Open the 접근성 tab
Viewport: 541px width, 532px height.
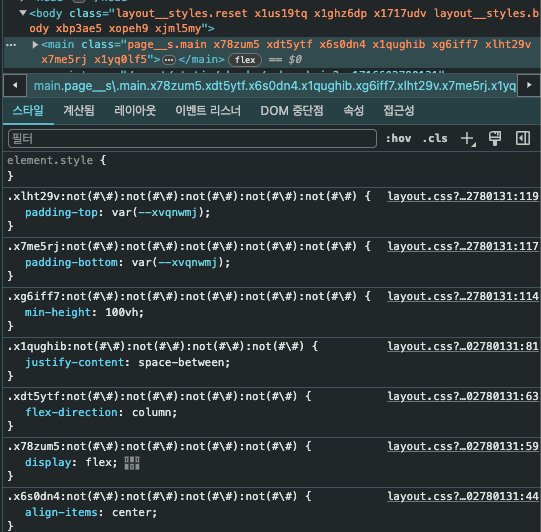[399, 110]
